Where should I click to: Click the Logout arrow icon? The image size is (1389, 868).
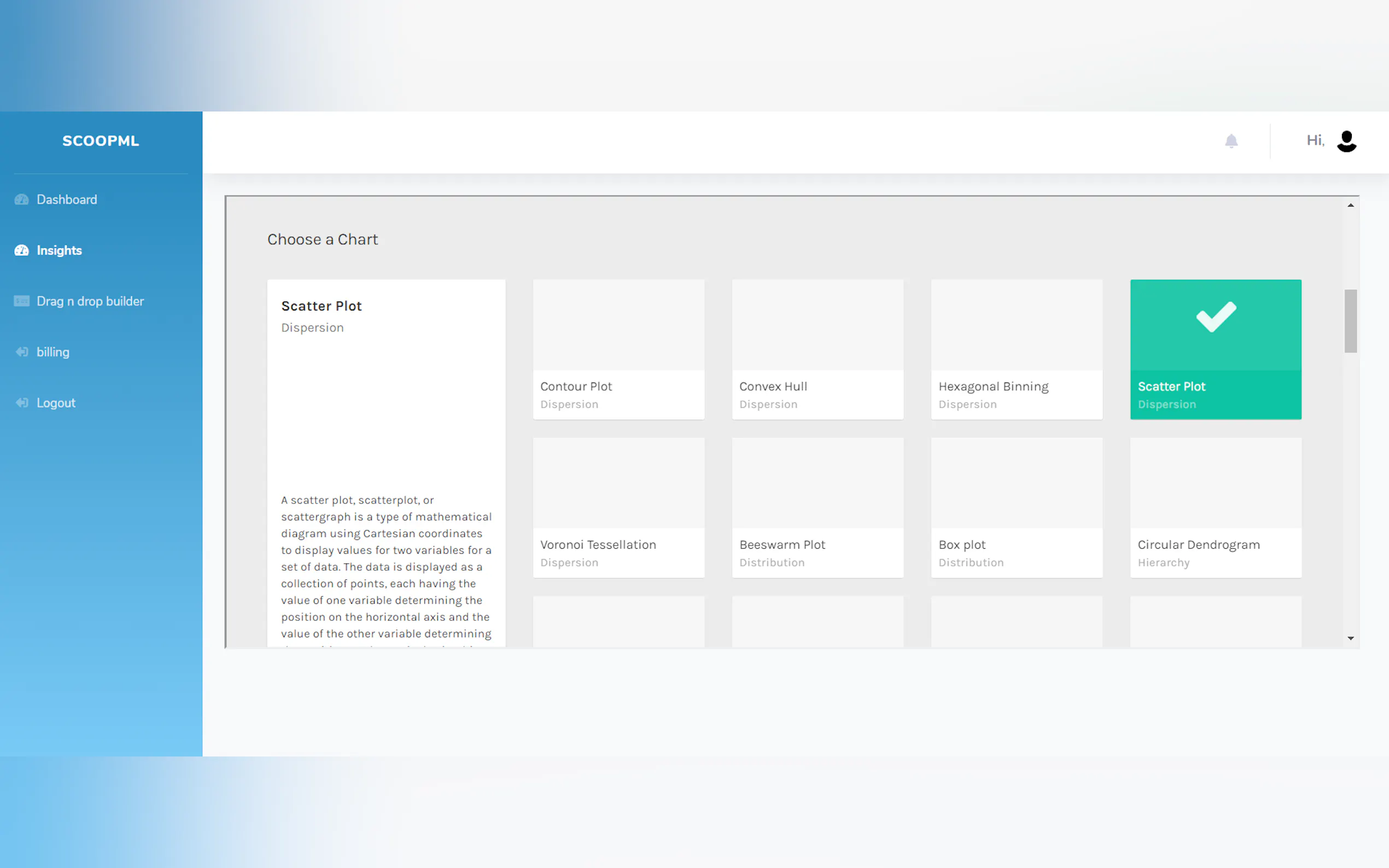tap(22, 403)
